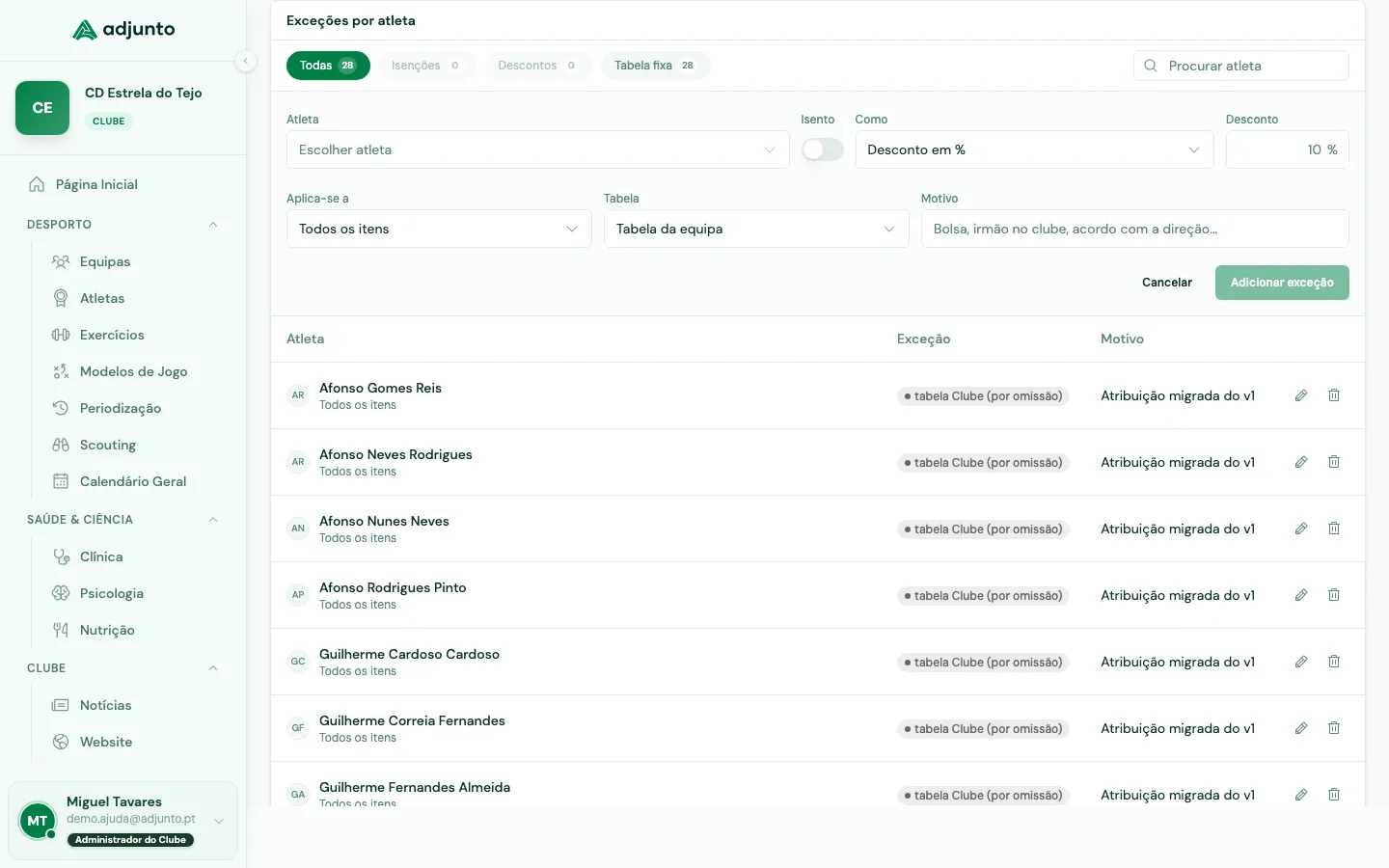Image resolution: width=1389 pixels, height=868 pixels.
Task: Select the Todas filter tab
Action: pos(328,66)
